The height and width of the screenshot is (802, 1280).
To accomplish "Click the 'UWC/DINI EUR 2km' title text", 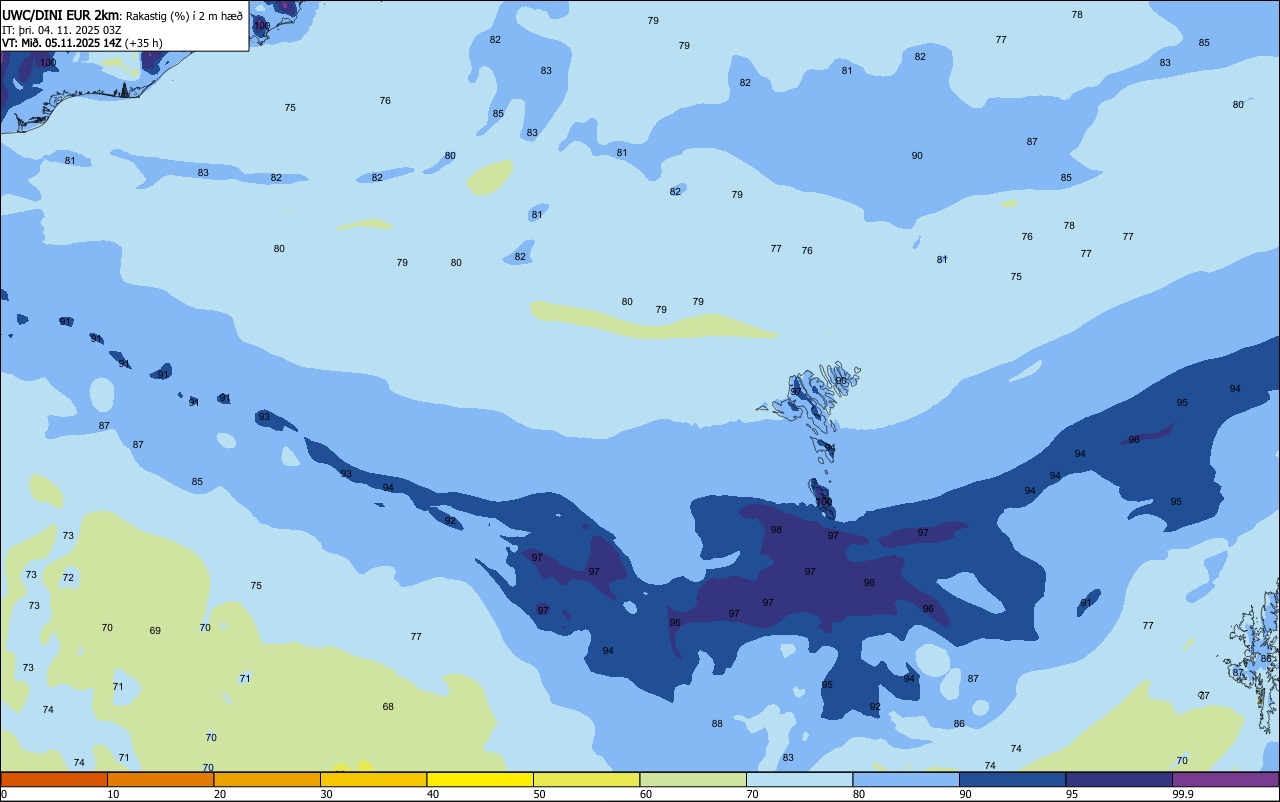I will point(61,14).
